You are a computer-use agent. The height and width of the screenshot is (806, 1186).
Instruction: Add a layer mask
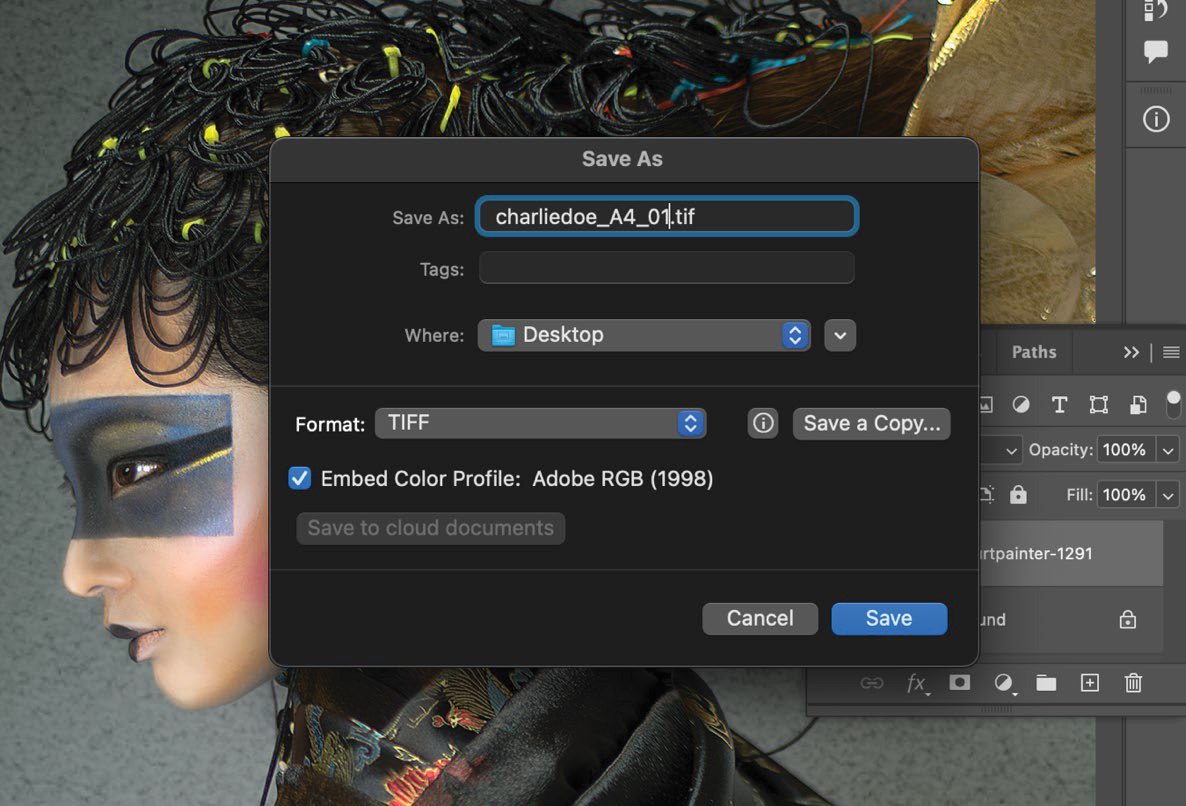tap(959, 683)
